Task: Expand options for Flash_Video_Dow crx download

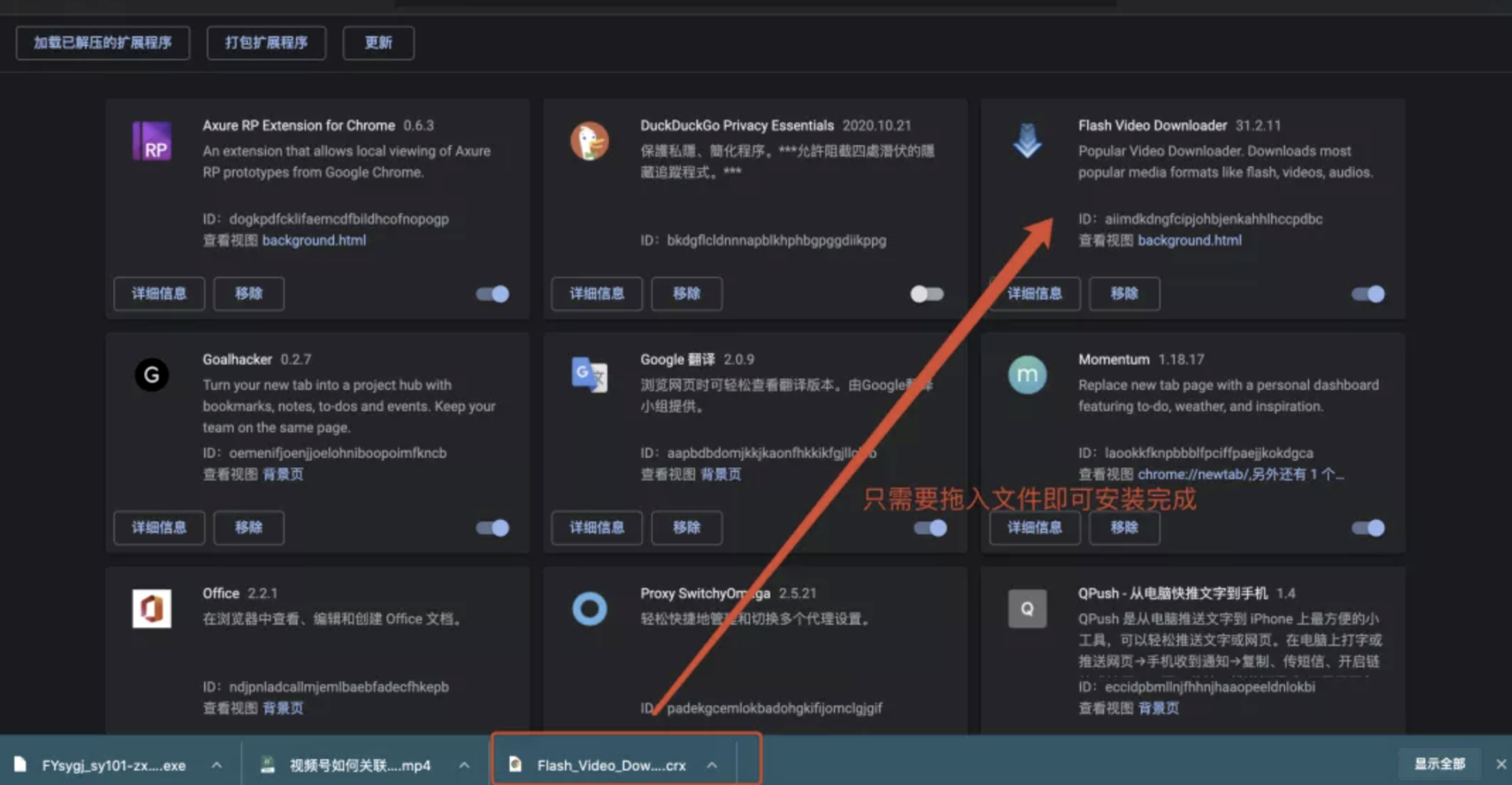Action: [712, 765]
